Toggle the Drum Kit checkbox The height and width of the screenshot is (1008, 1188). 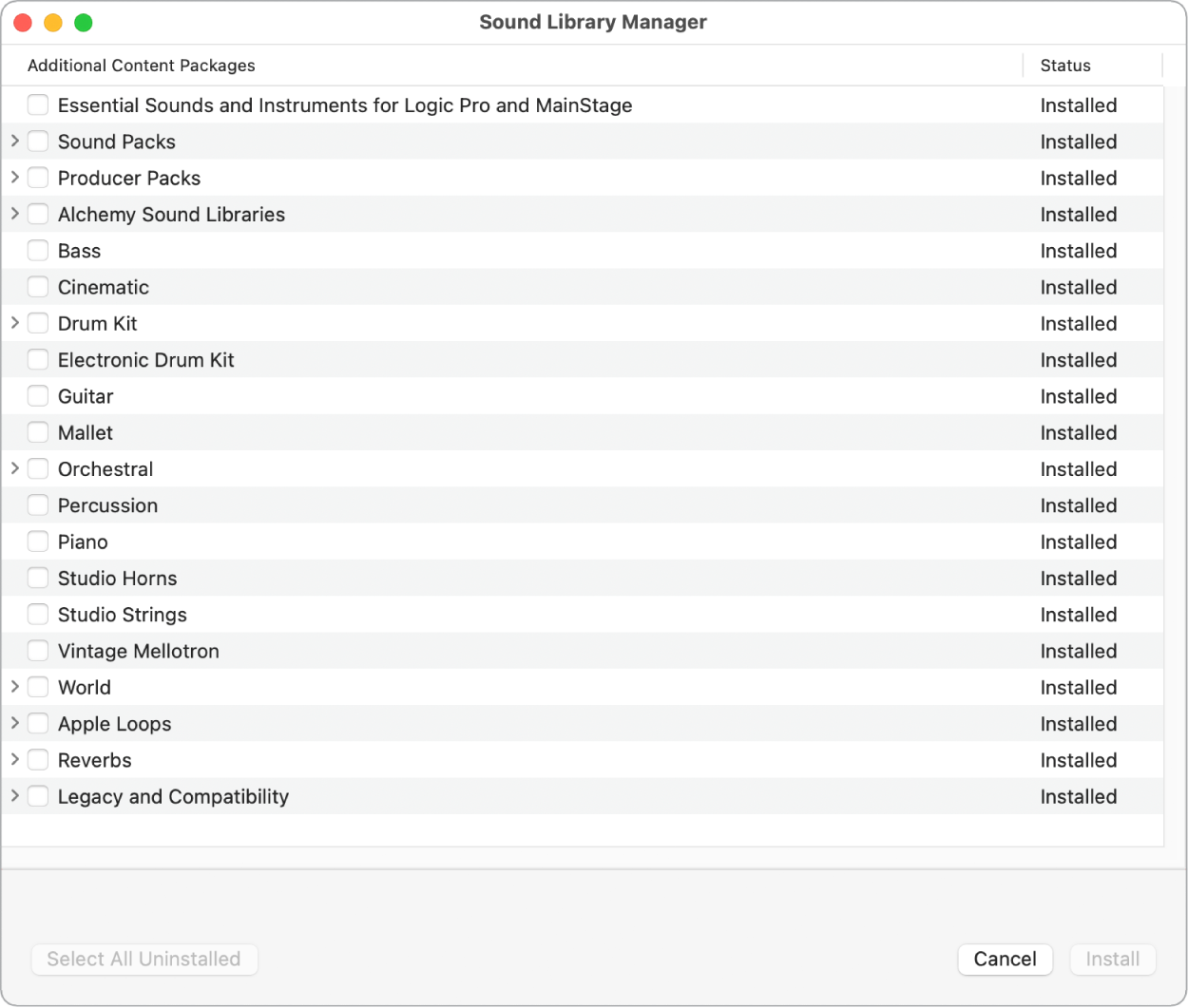click(x=38, y=323)
